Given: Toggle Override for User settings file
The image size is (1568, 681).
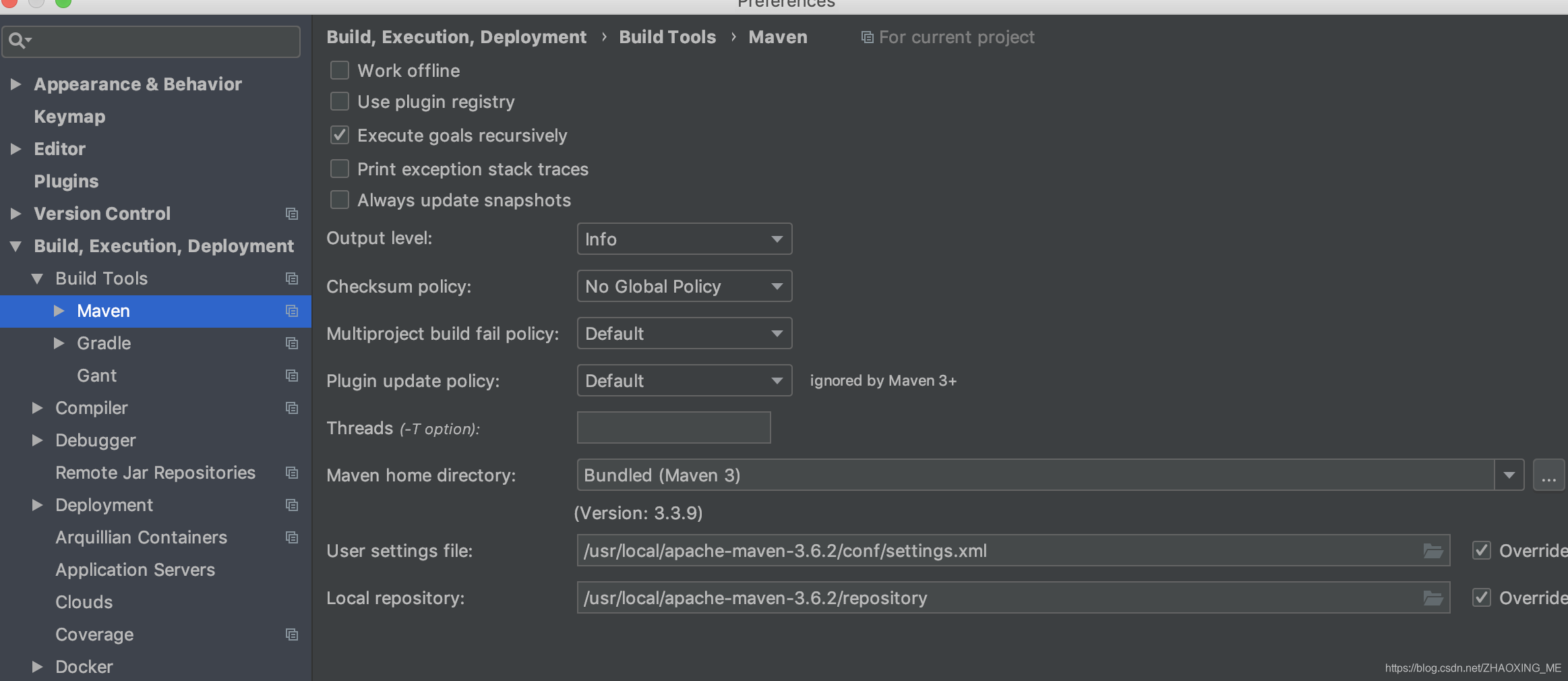Looking at the screenshot, I should pos(1482,550).
